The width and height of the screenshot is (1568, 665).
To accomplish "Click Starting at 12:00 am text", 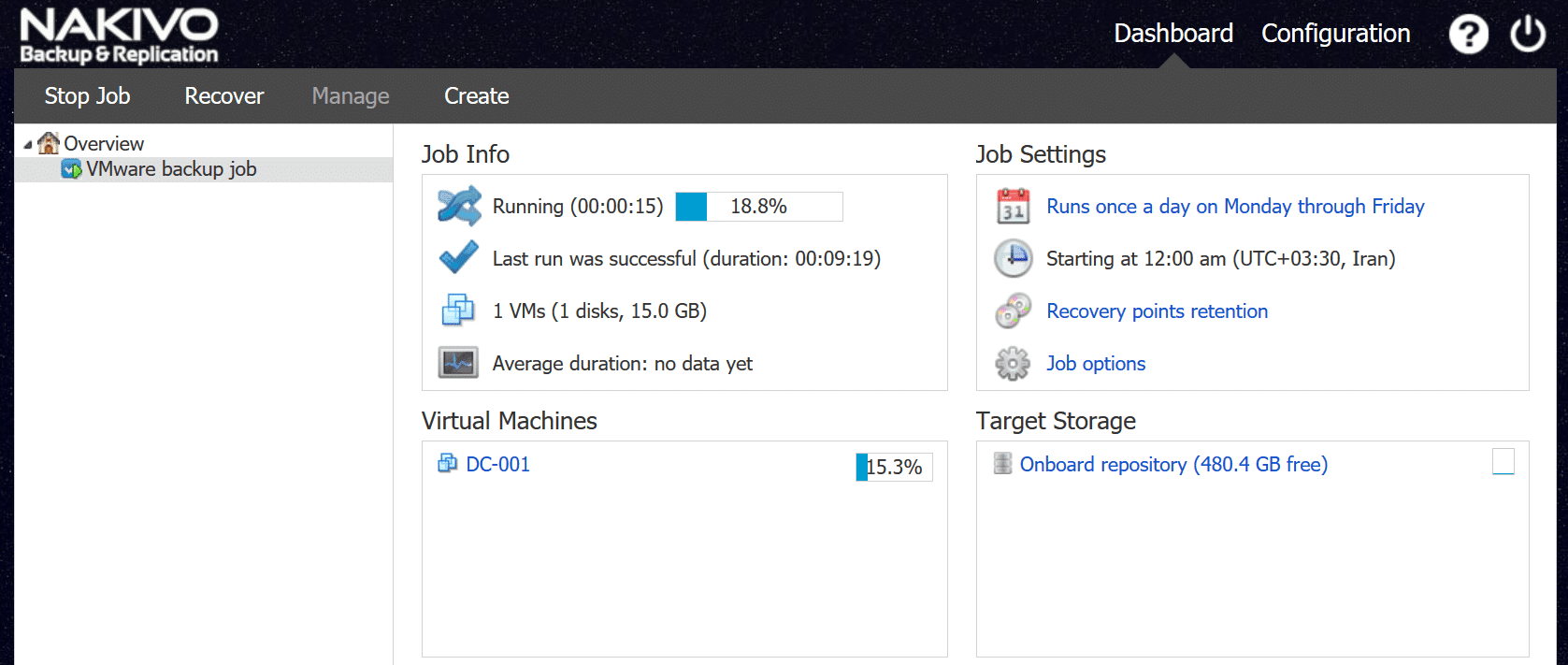I will 1220,258.
